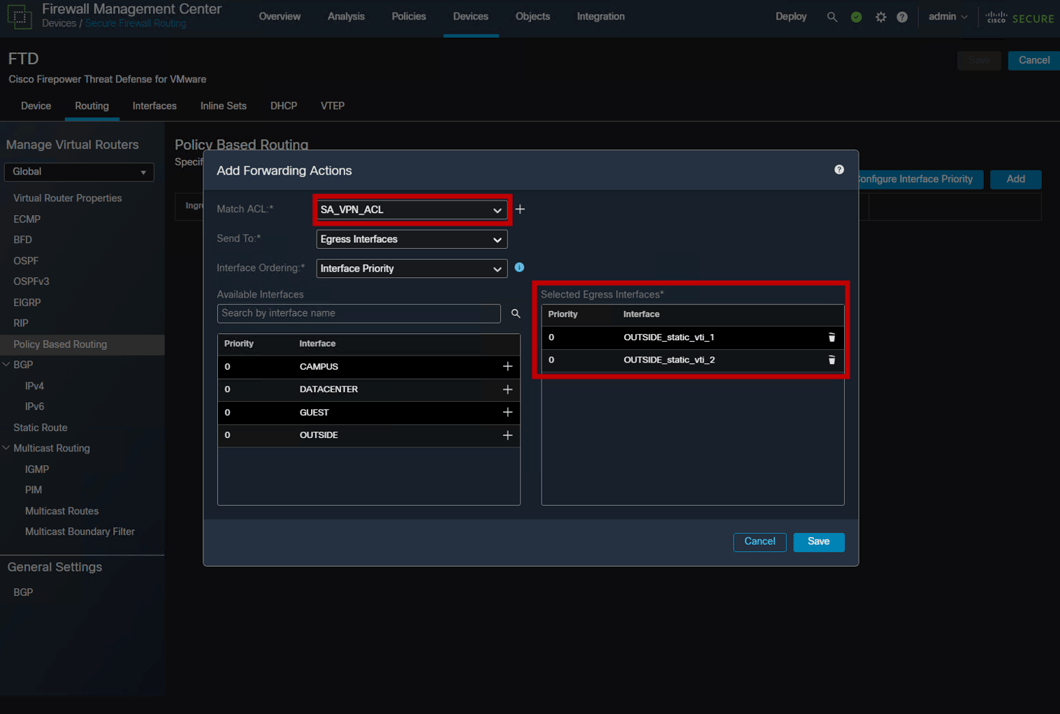Open the Integration menu
Viewport: 1060px width, 714px height.
pyautogui.click(x=601, y=17)
